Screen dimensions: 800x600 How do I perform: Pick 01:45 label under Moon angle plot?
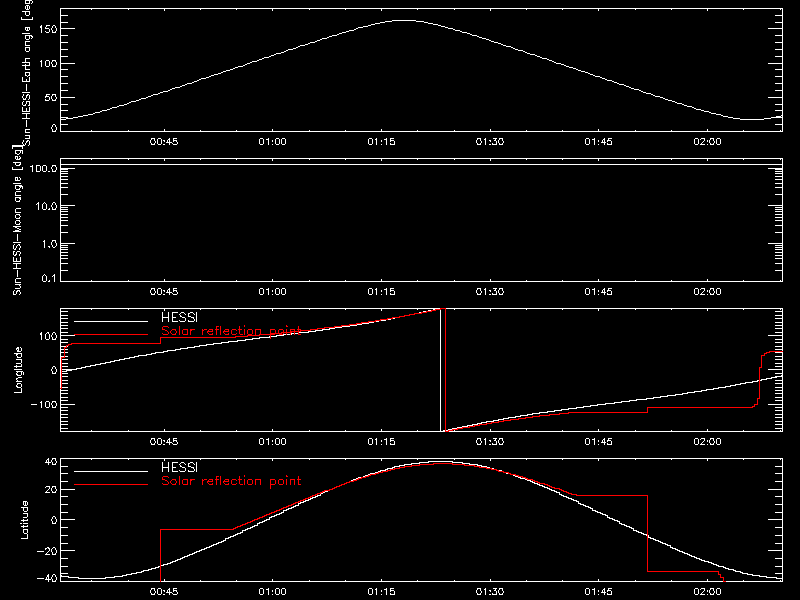click(x=598, y=292)
